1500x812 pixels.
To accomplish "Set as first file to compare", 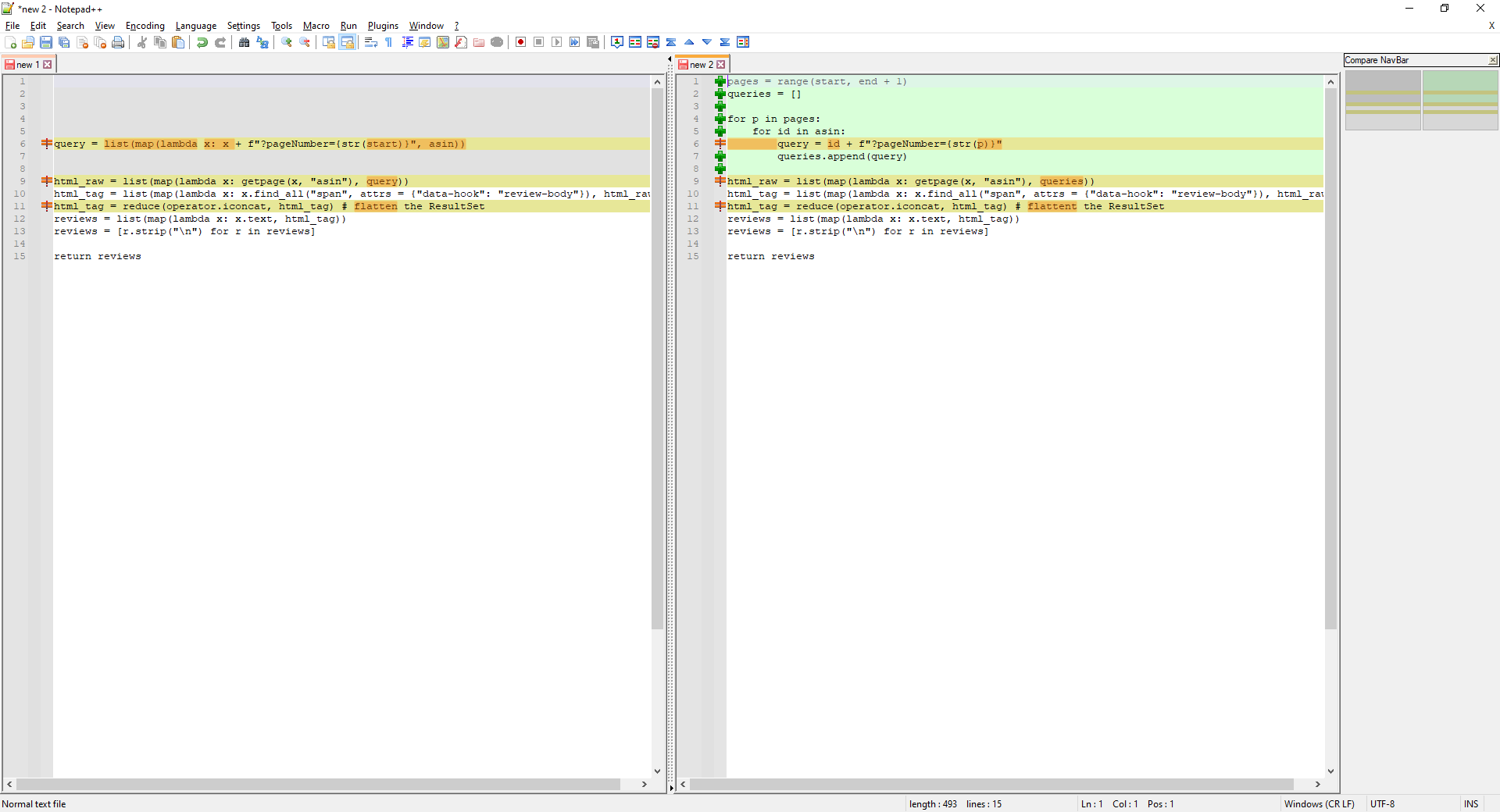I will click(617, 42).
